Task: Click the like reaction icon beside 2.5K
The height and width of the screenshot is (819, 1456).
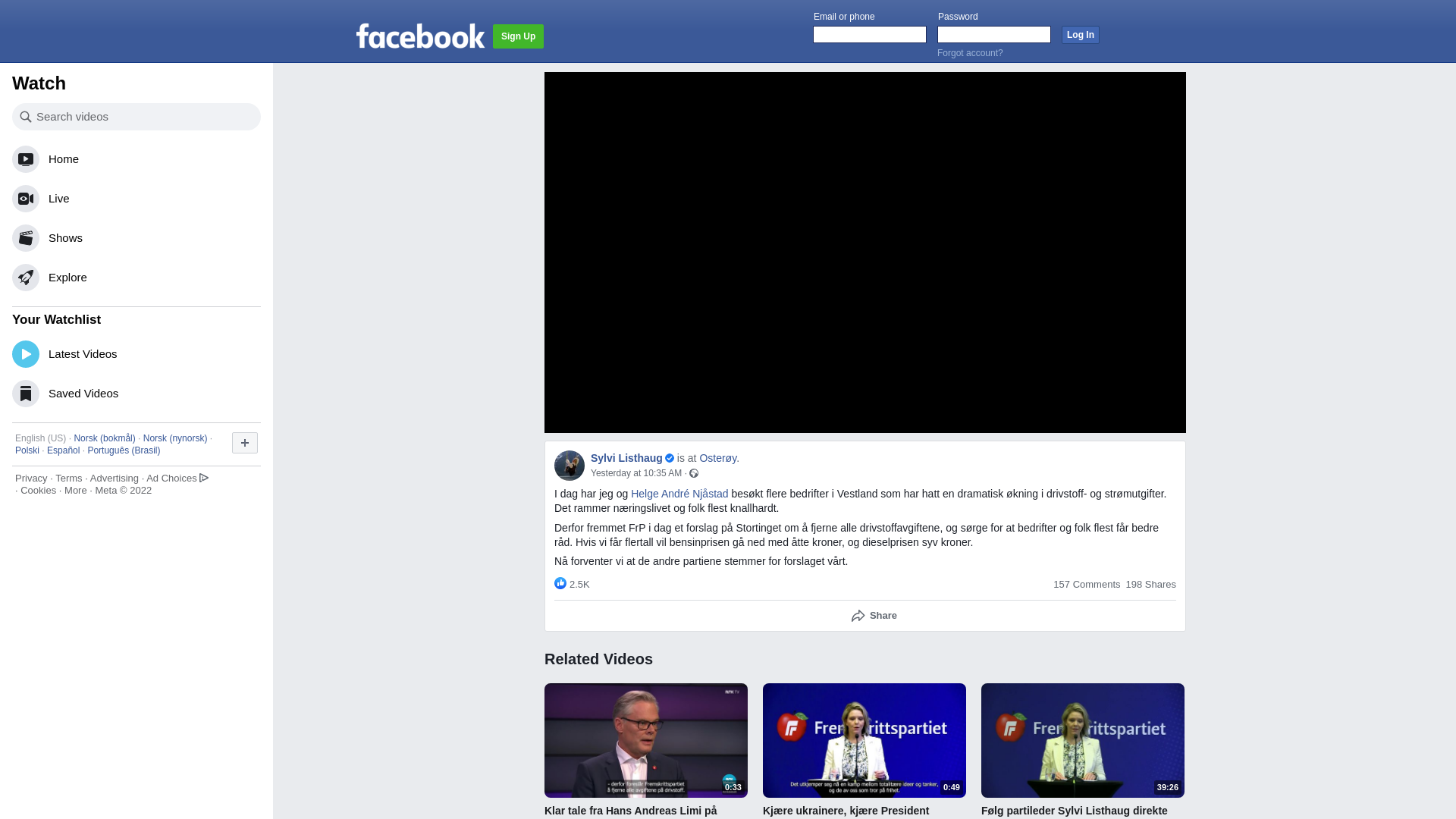Action: click(x=560, y=583)
